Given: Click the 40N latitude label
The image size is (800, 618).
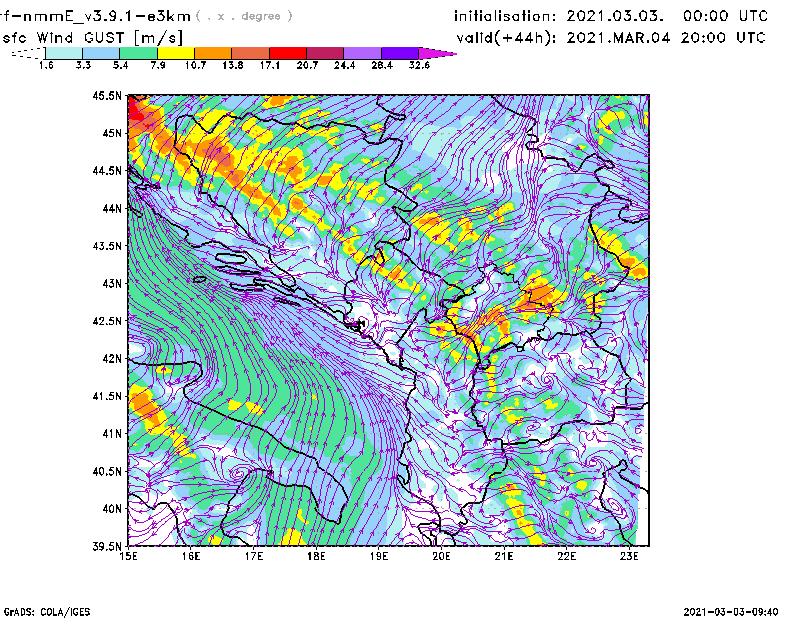Looking at the screenshot, I should pos(112,509).
